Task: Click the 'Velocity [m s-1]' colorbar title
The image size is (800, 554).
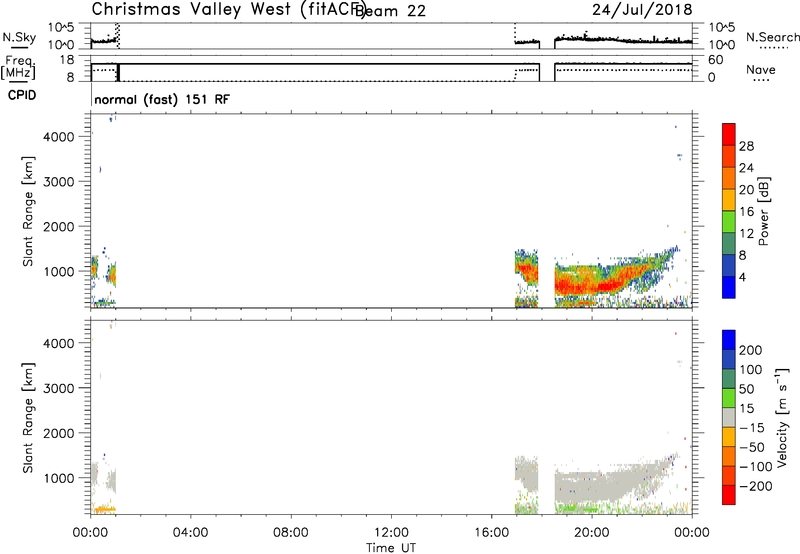Action: [x=782, y=417]
